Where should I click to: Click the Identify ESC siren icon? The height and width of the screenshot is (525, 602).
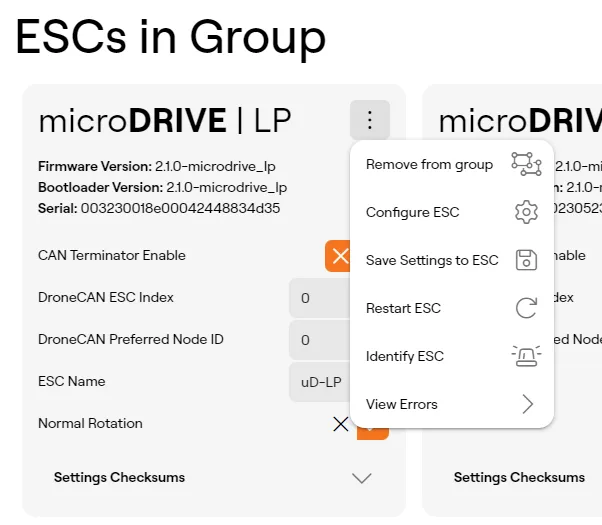(x=526, y=356)
